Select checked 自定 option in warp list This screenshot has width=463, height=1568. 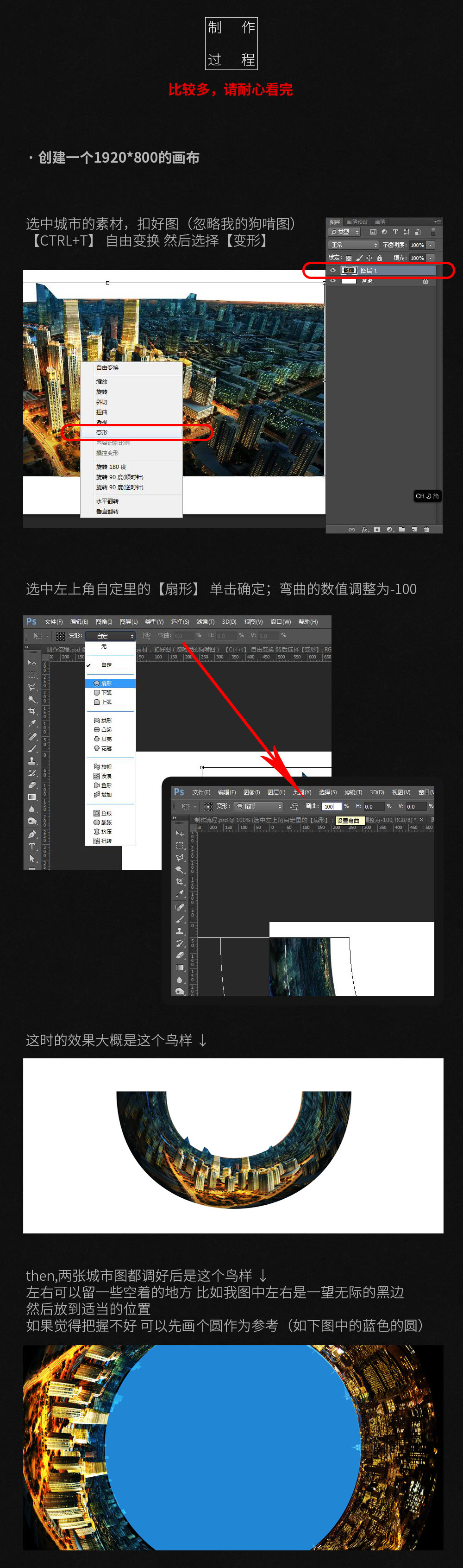110,665
